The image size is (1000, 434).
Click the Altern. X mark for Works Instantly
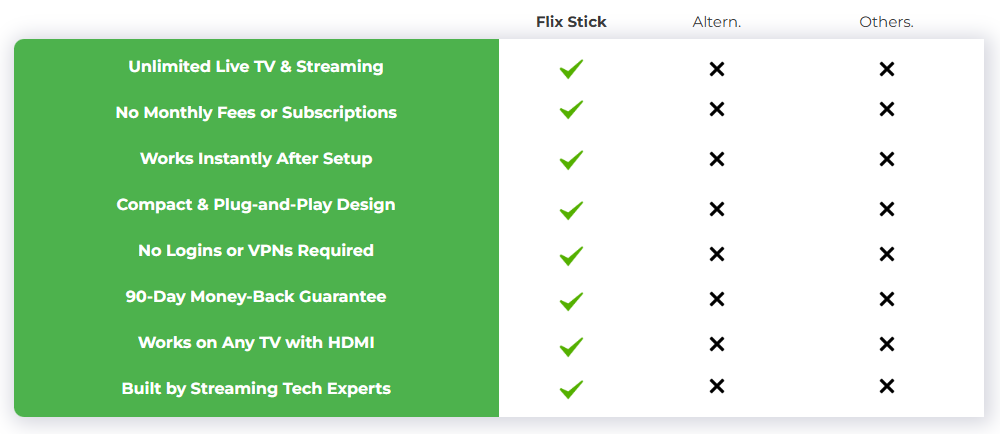[x=716, y=159]
